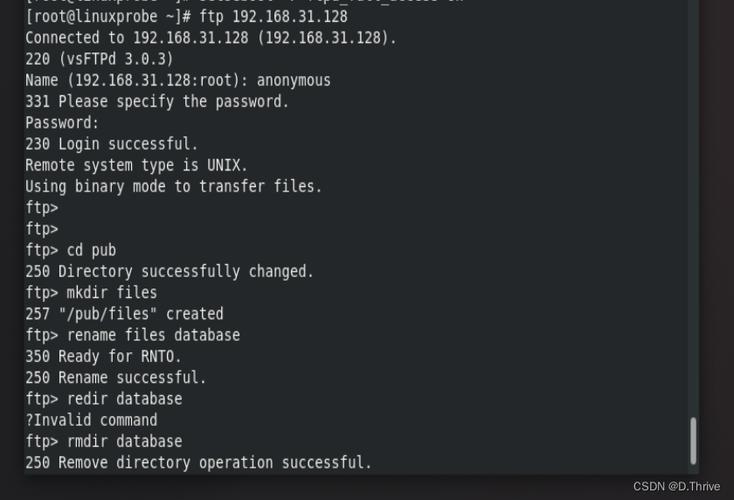Viewport: 734px width, 500px height.
Task: Click the terminal scrollbar thumb
Action: 693,441
